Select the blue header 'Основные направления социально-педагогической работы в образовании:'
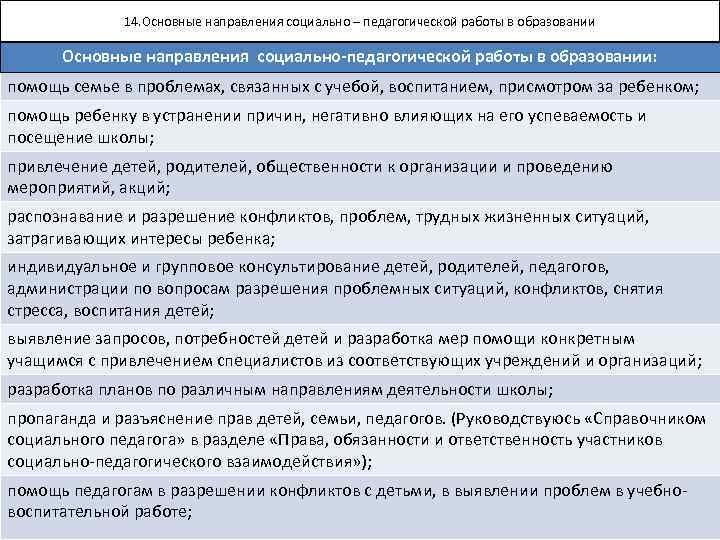The width and height of the screenshot is (720, 540). pos(360,57)
